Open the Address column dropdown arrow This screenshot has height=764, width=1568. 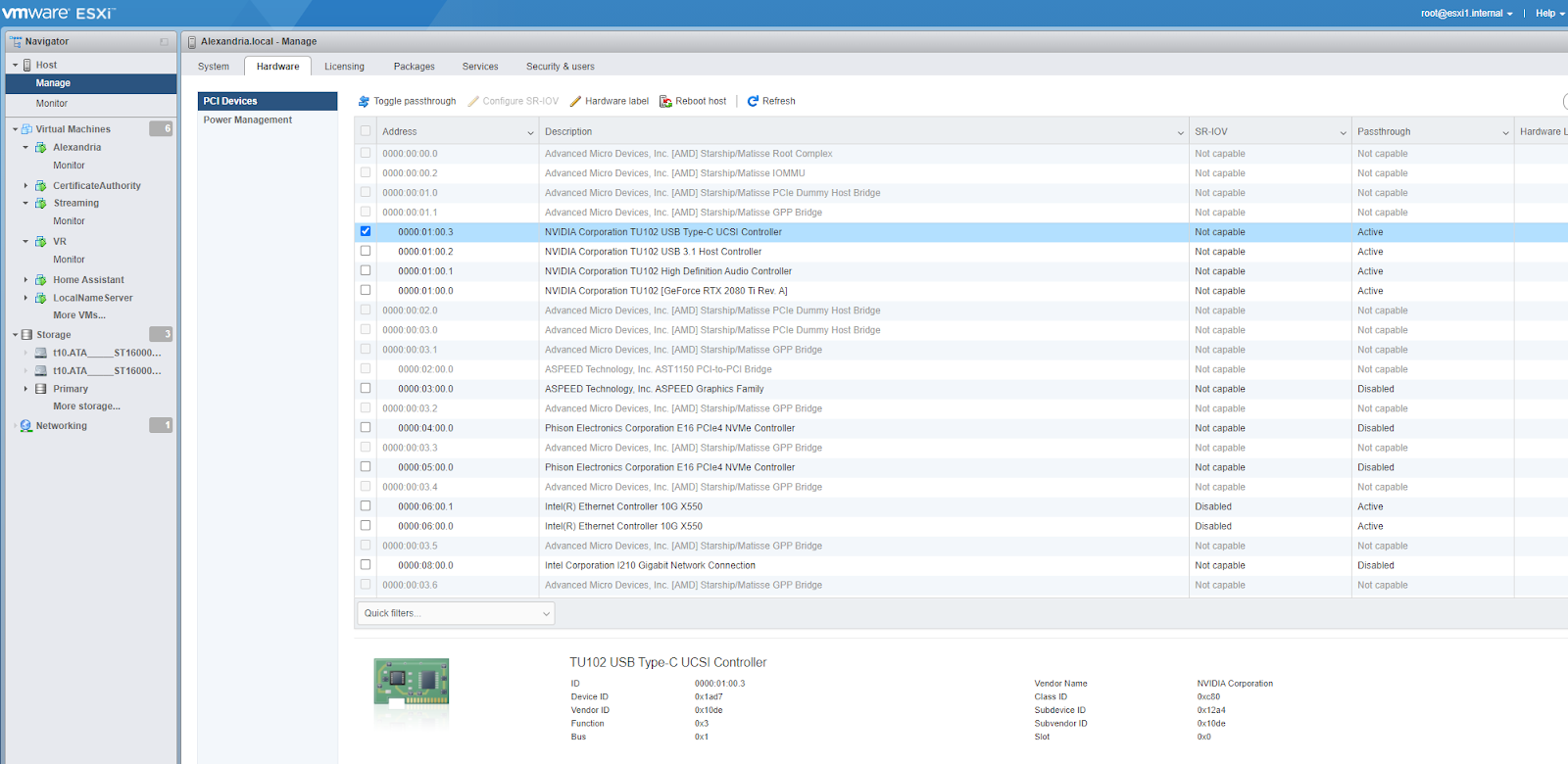531,132
